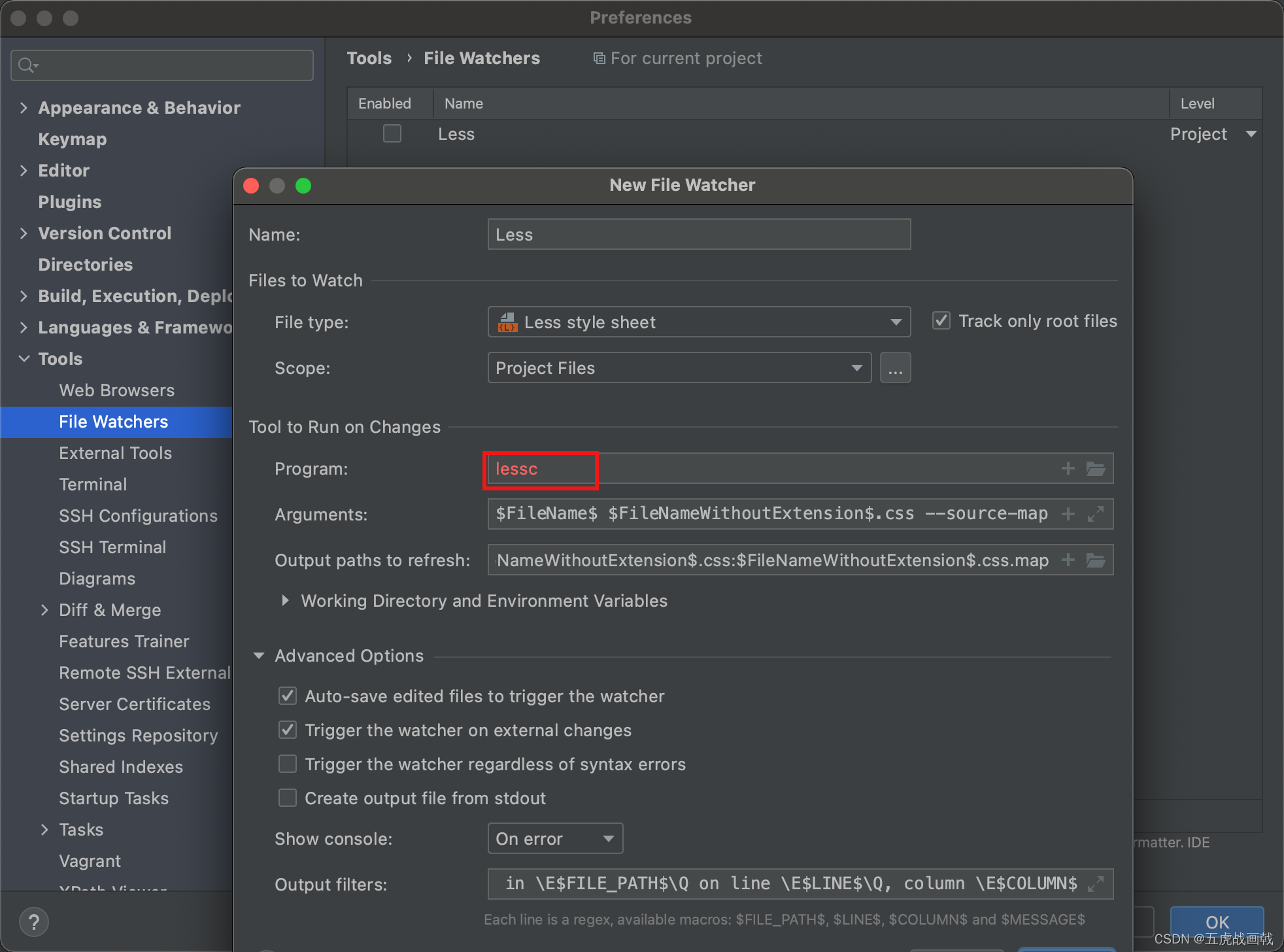Insert macro into Arguments field via plus icon
This screenshot has height=952, width=1284.
pos(1068,515)
